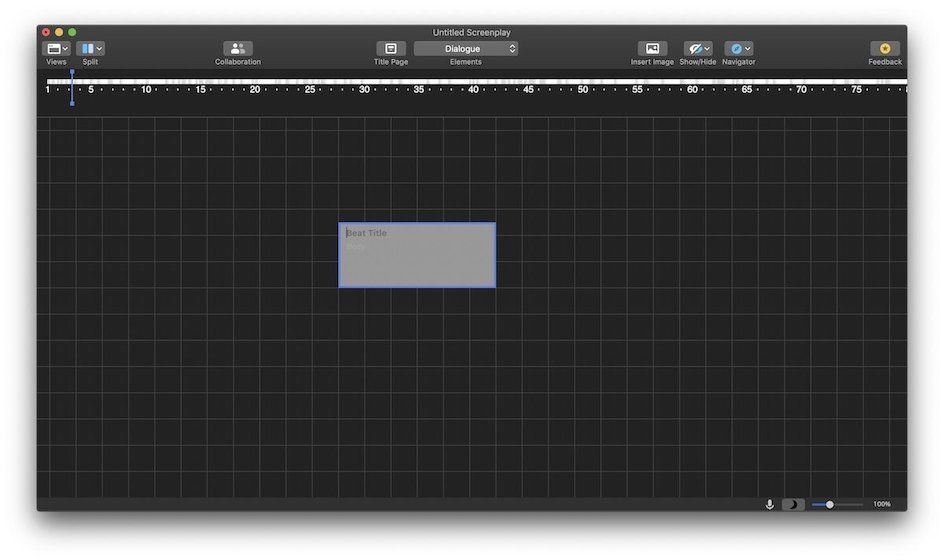Screen dimensions: 944x560
Task: Open the Title Page editor
Action: point(391,48)
